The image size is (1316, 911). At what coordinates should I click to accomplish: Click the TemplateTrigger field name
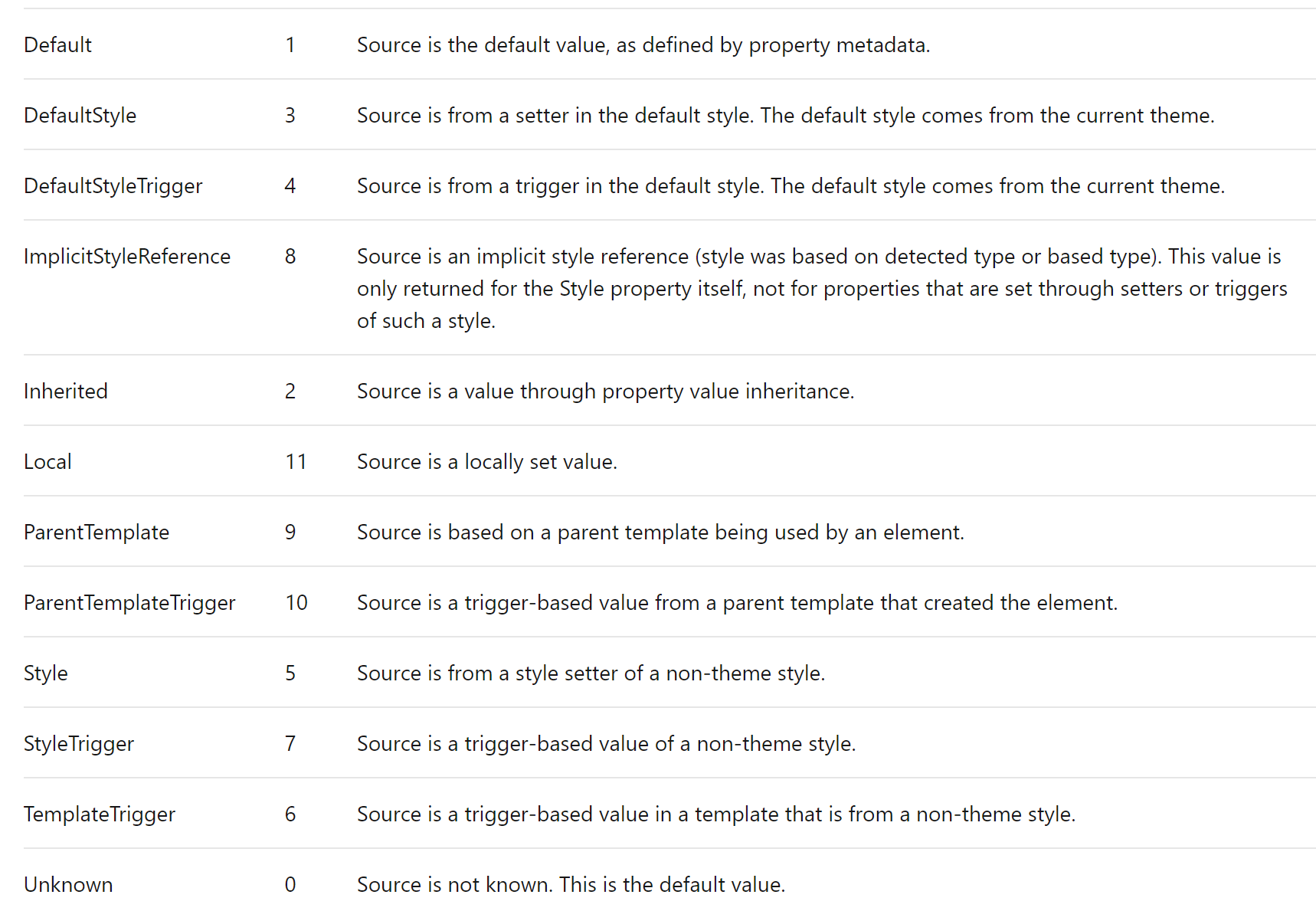[x=100, y=814]
